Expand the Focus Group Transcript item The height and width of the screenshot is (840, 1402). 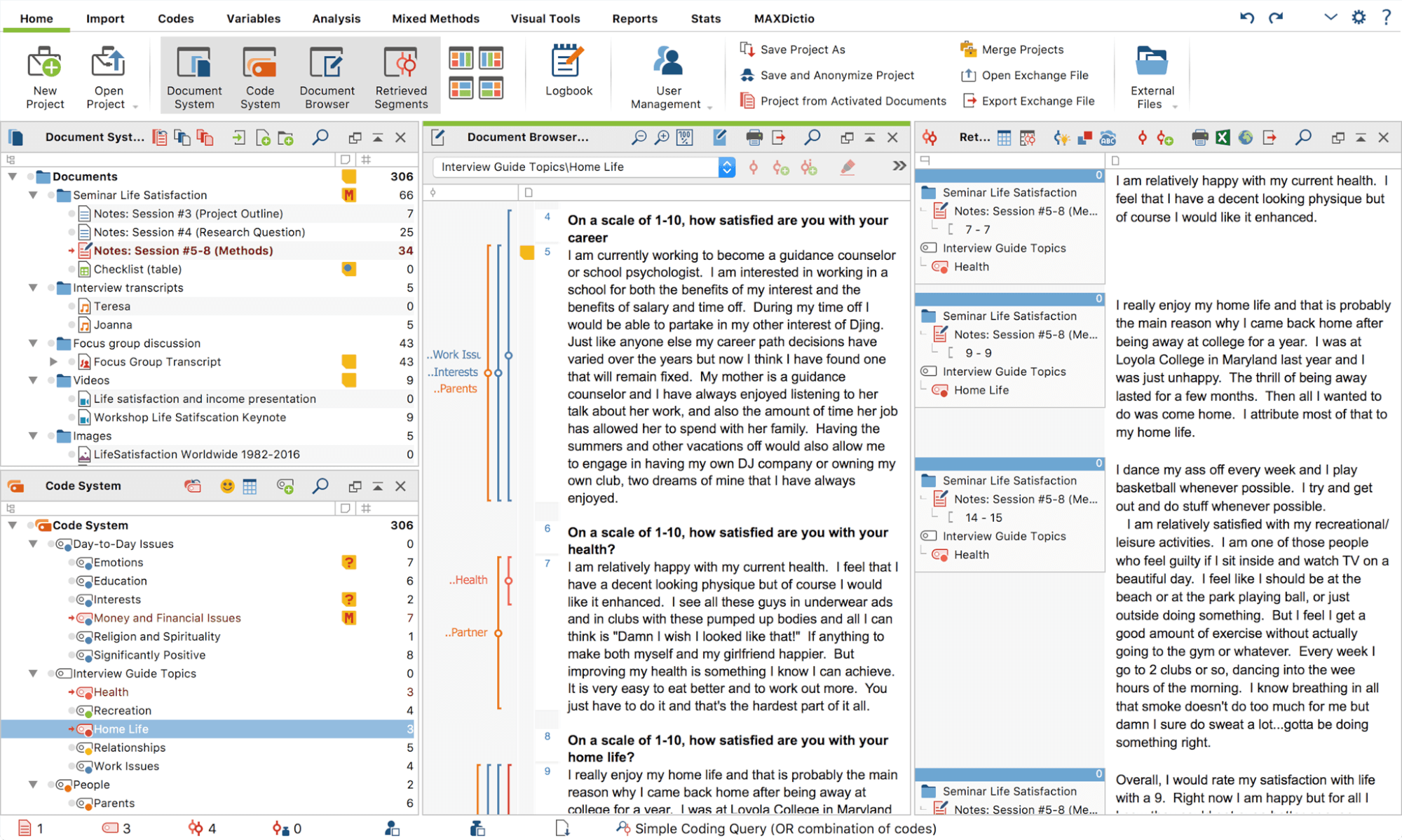(53, 362)
